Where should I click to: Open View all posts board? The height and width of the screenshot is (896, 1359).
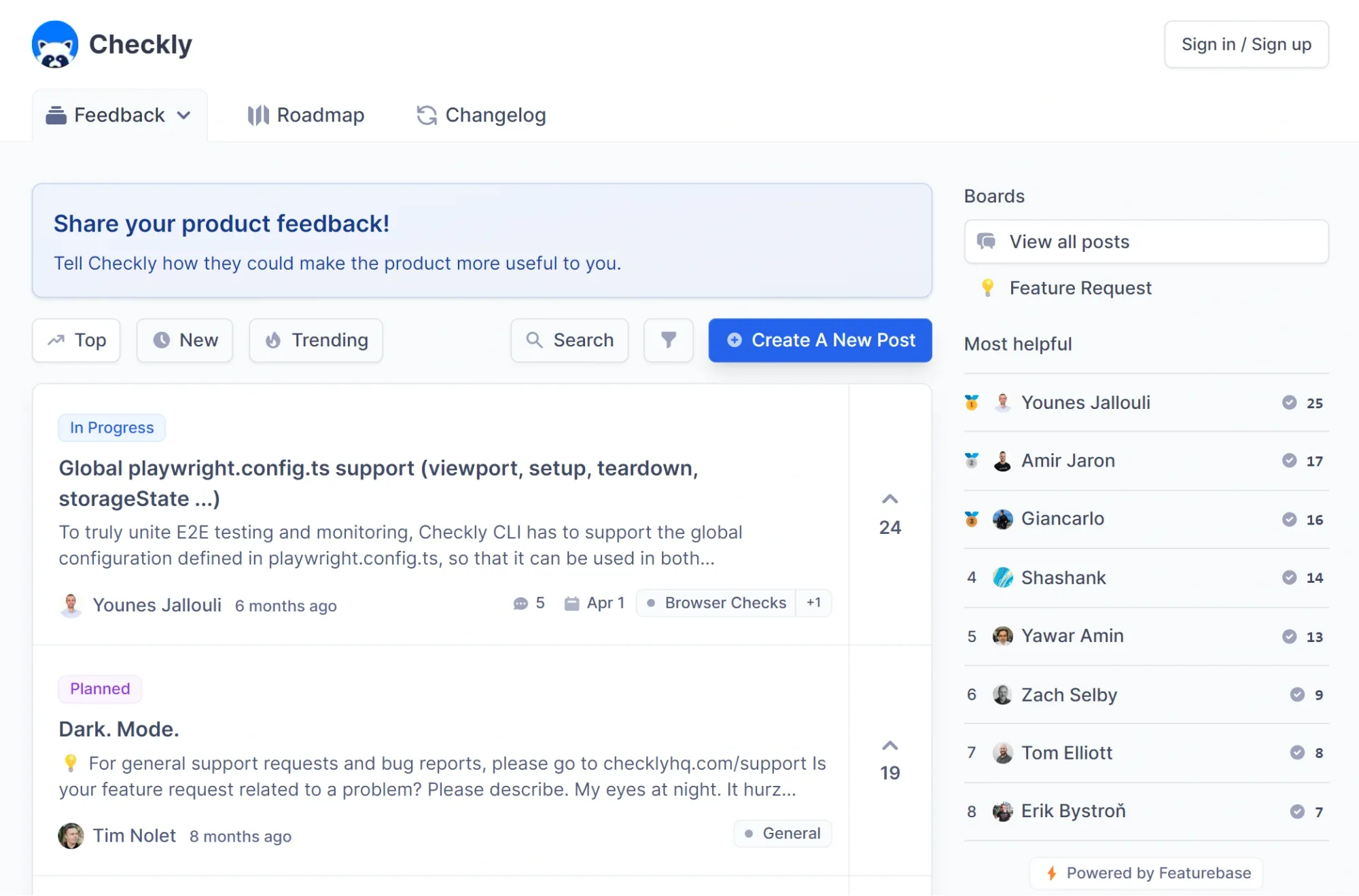pyautogui.click(x=1146, y=242)
